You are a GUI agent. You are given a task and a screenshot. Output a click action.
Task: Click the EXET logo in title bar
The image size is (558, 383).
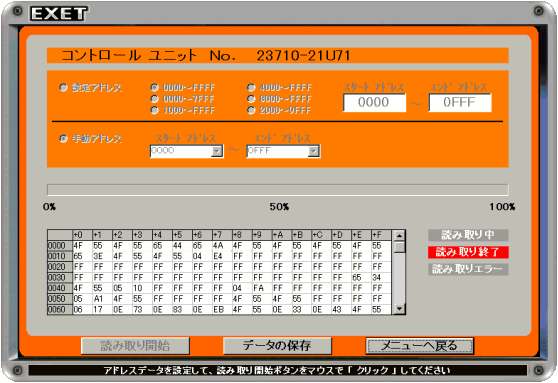(59, 14)
